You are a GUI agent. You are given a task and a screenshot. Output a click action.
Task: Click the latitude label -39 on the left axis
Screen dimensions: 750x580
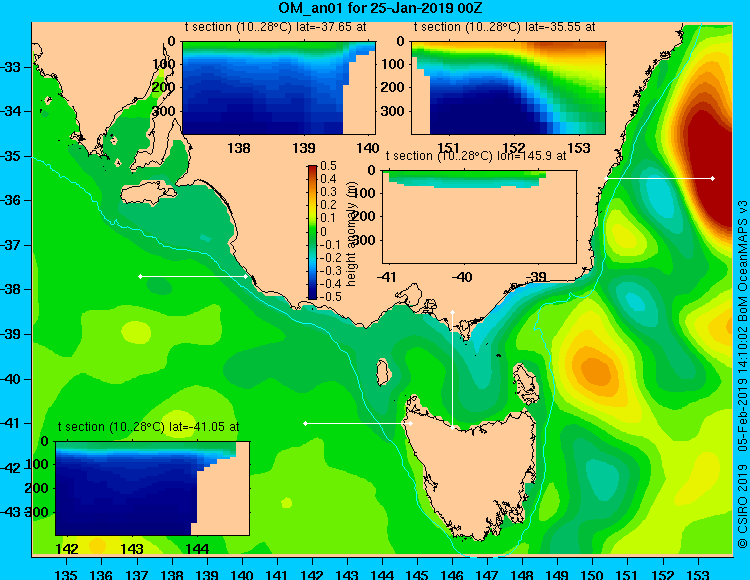click(x=10, y=334)
